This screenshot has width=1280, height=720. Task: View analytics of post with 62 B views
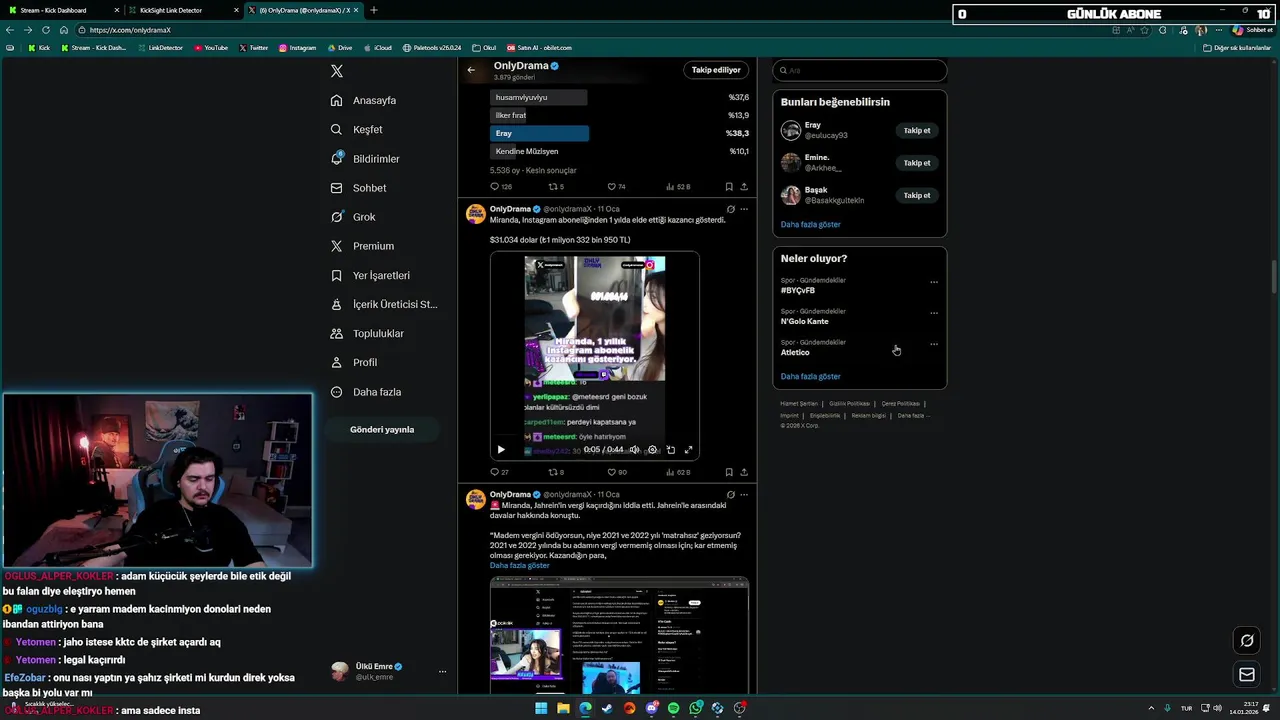coord(678,472)
